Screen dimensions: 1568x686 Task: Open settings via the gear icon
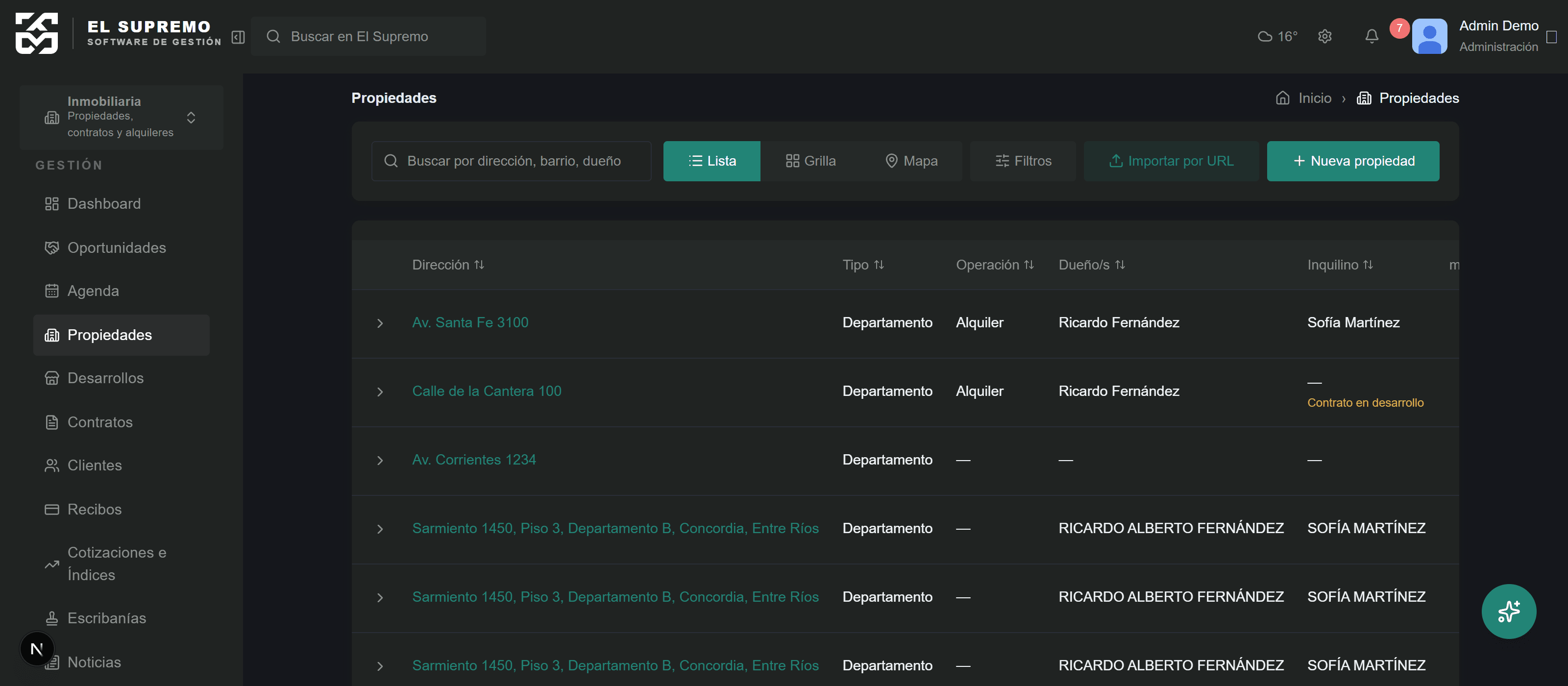click(1324, 37)
